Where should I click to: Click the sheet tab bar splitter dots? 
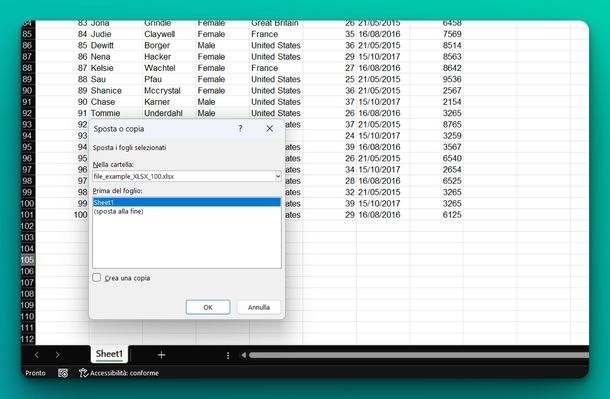coord(228,355)
